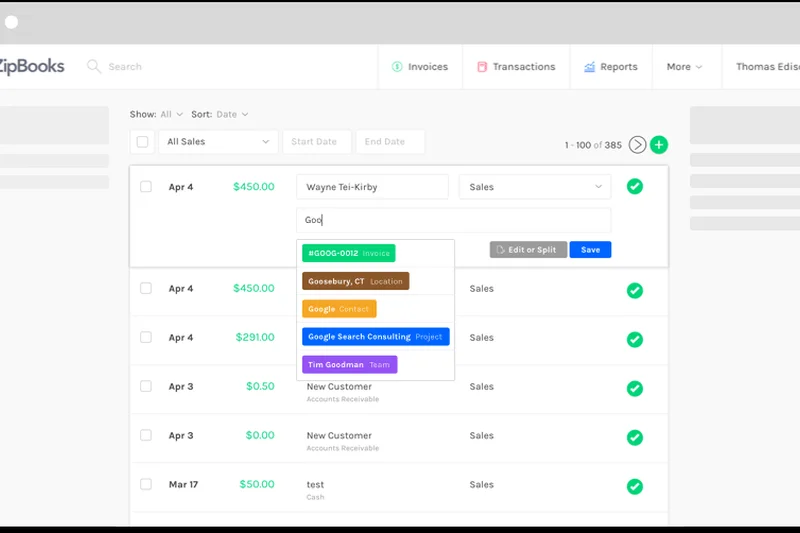
Task: Click green checkmark on $0.50 row
Action: tap(634, 388)
